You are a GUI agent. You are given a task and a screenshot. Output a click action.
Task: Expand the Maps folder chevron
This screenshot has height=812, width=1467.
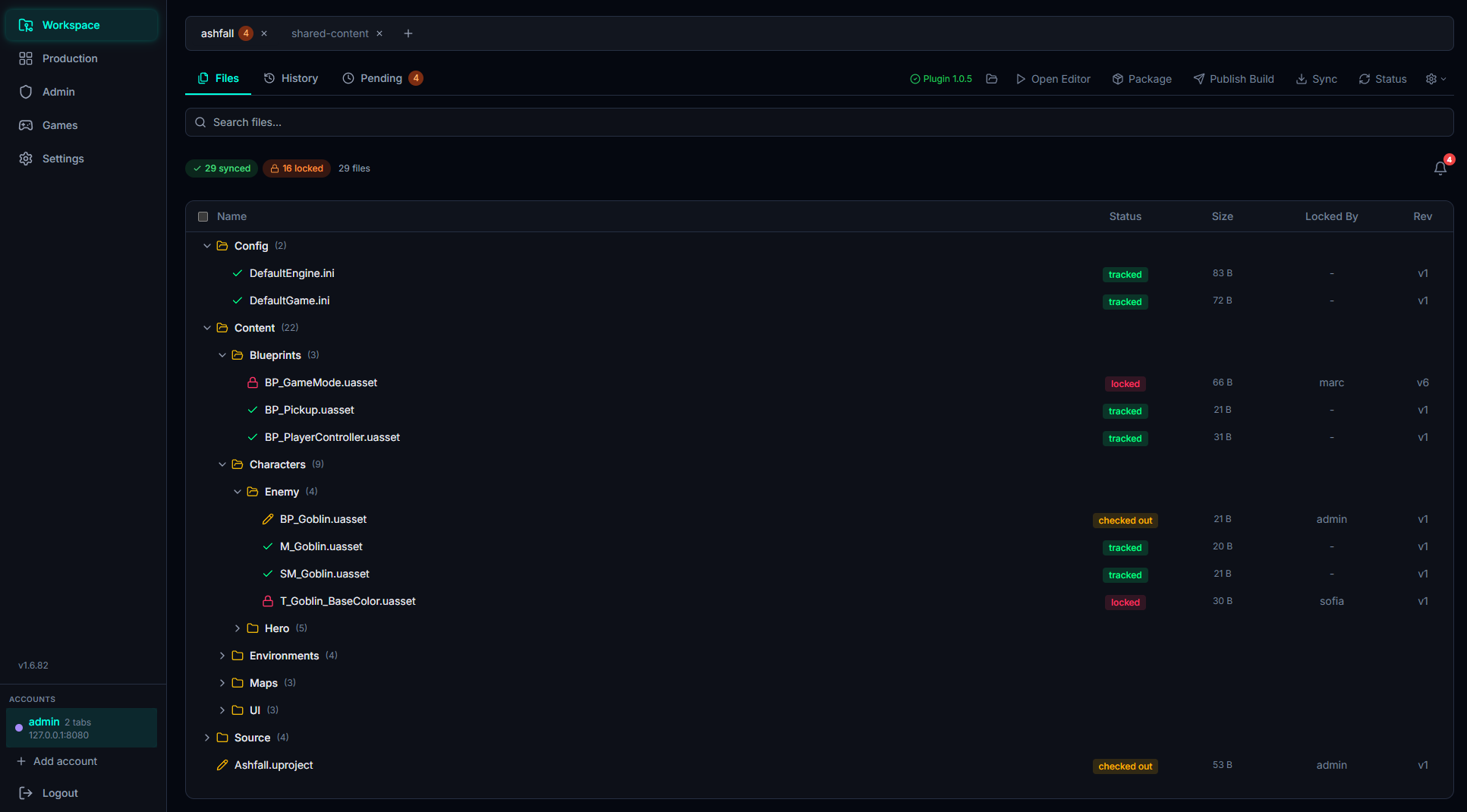click(222, 683)
